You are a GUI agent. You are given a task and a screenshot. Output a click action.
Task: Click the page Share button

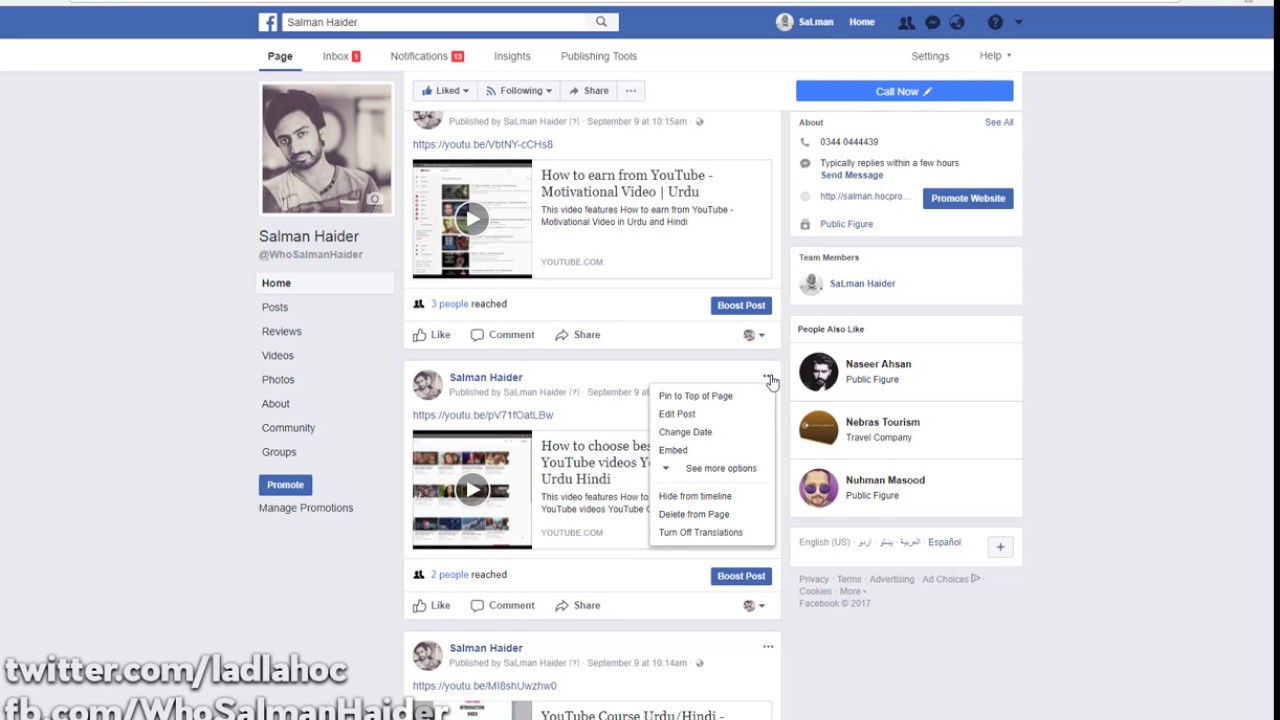click(589, 91)
